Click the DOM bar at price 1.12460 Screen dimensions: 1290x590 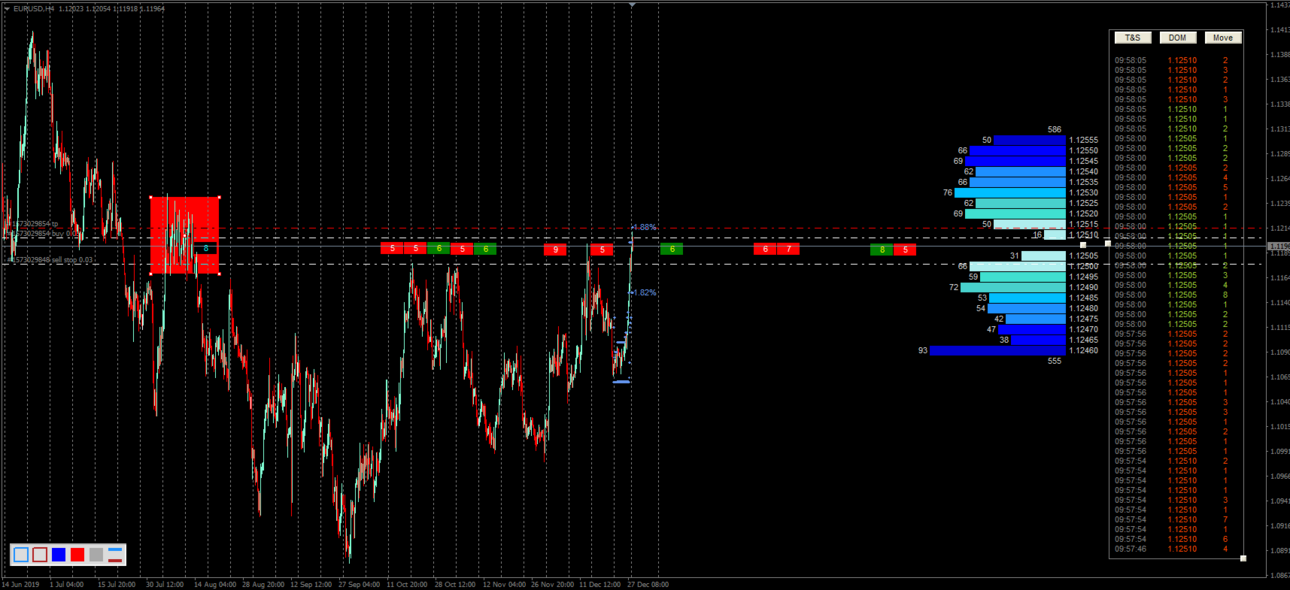point(998,351)
